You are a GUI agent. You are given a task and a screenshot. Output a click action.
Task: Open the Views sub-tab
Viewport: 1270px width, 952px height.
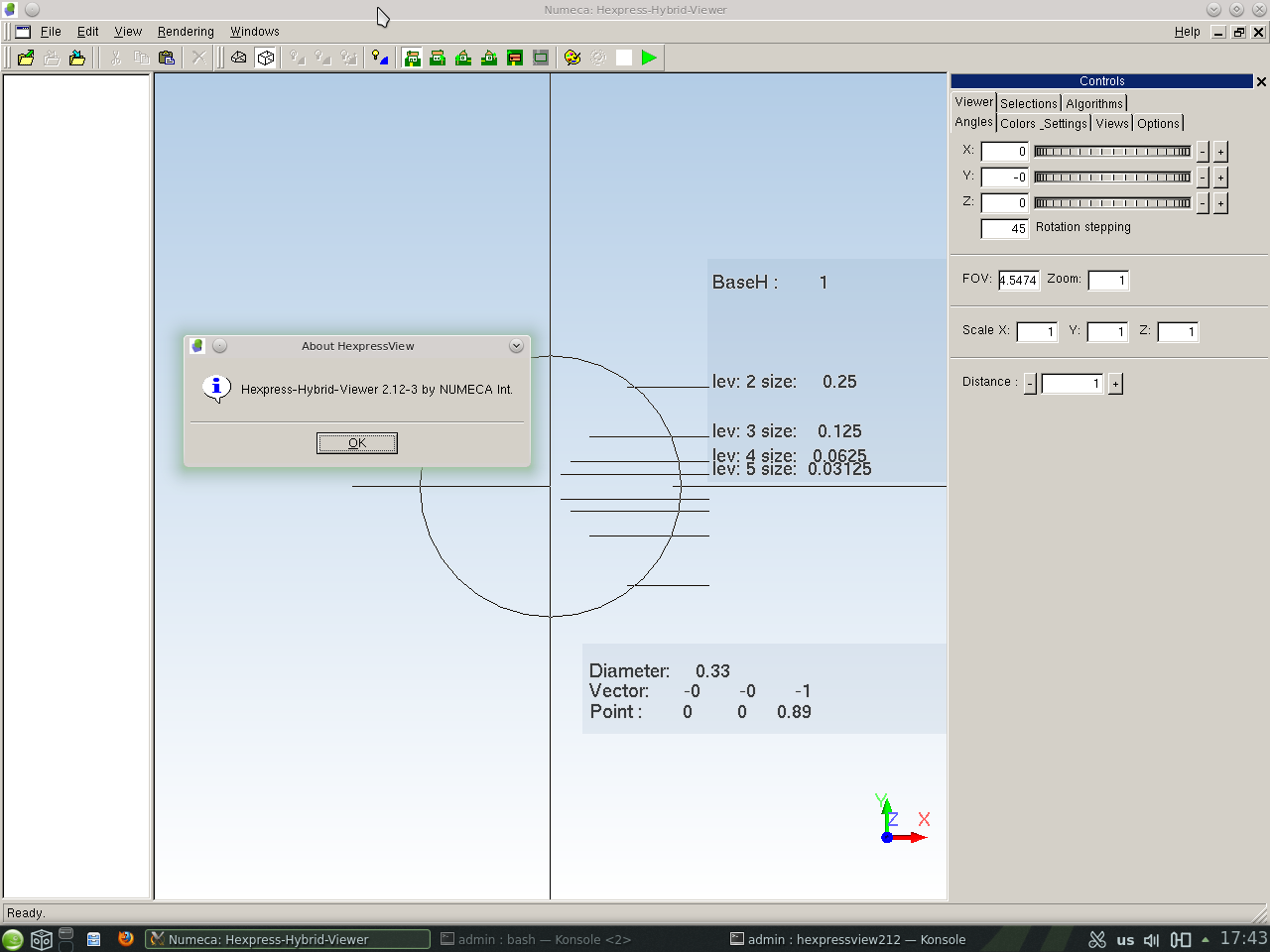coord(1112,124)
